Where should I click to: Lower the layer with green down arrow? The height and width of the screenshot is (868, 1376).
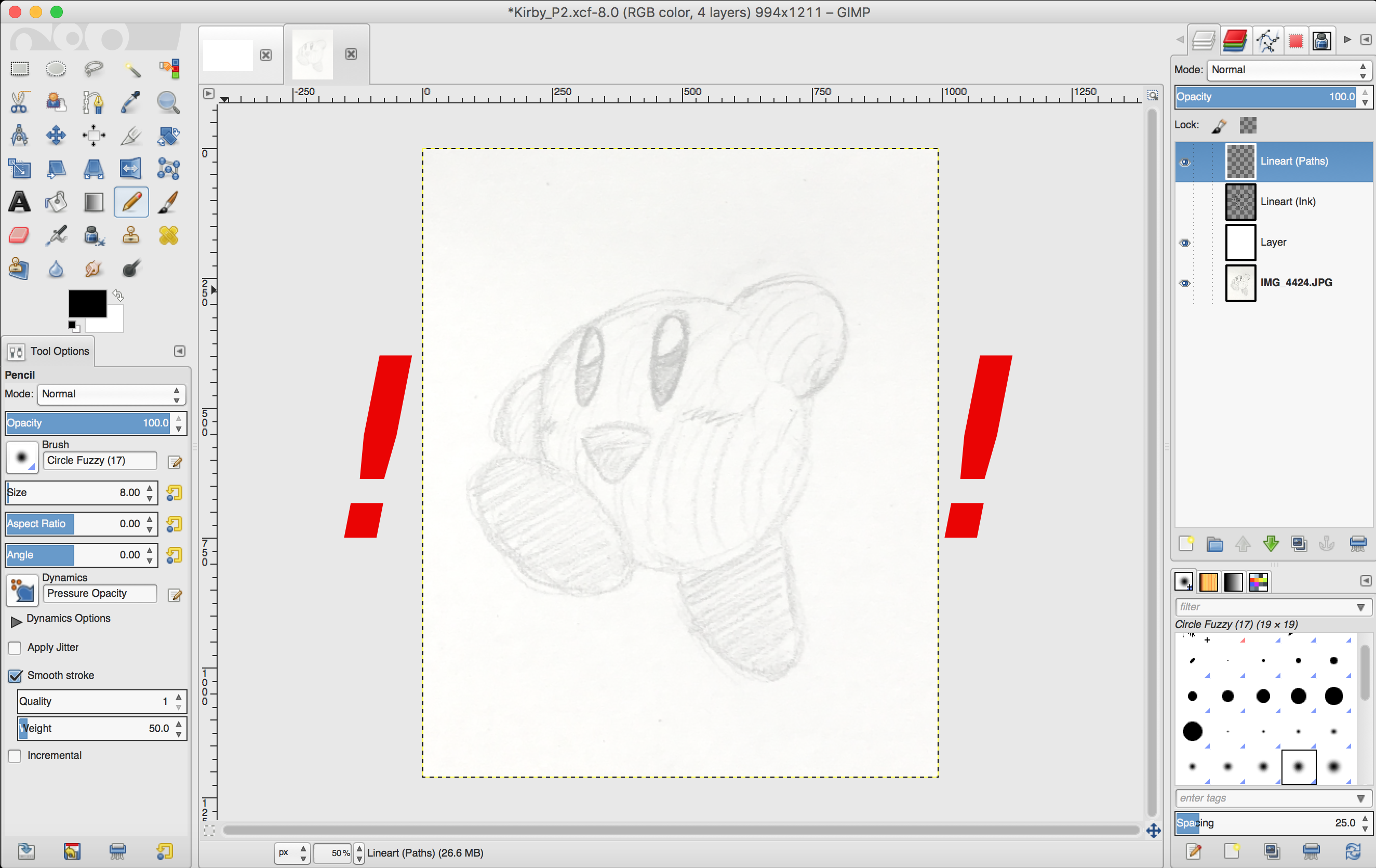coord(1271,543)
